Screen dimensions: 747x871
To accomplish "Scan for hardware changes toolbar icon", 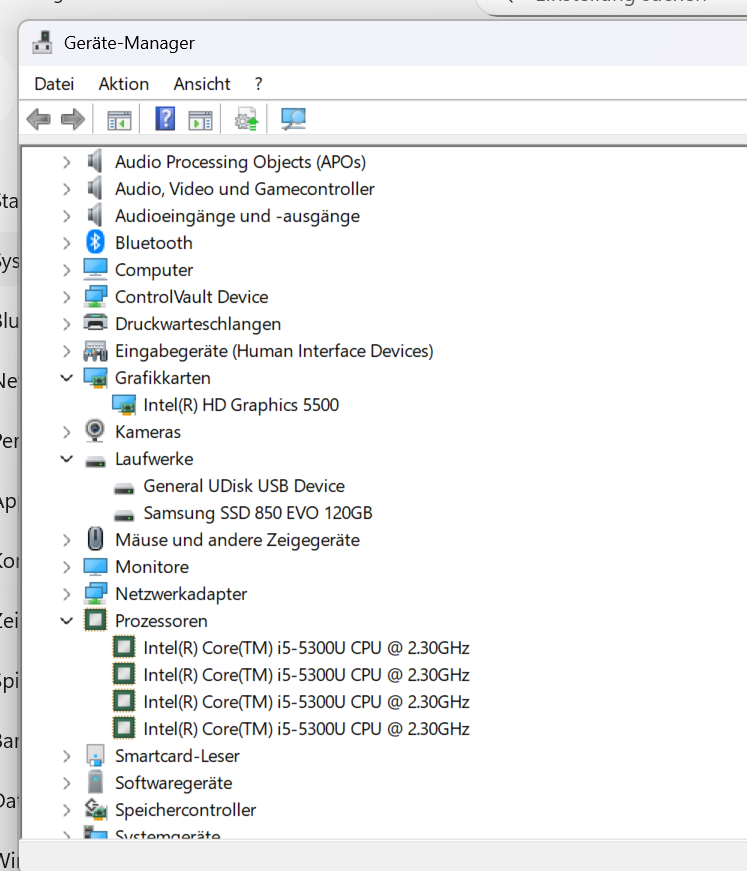I will pos(293,119).
